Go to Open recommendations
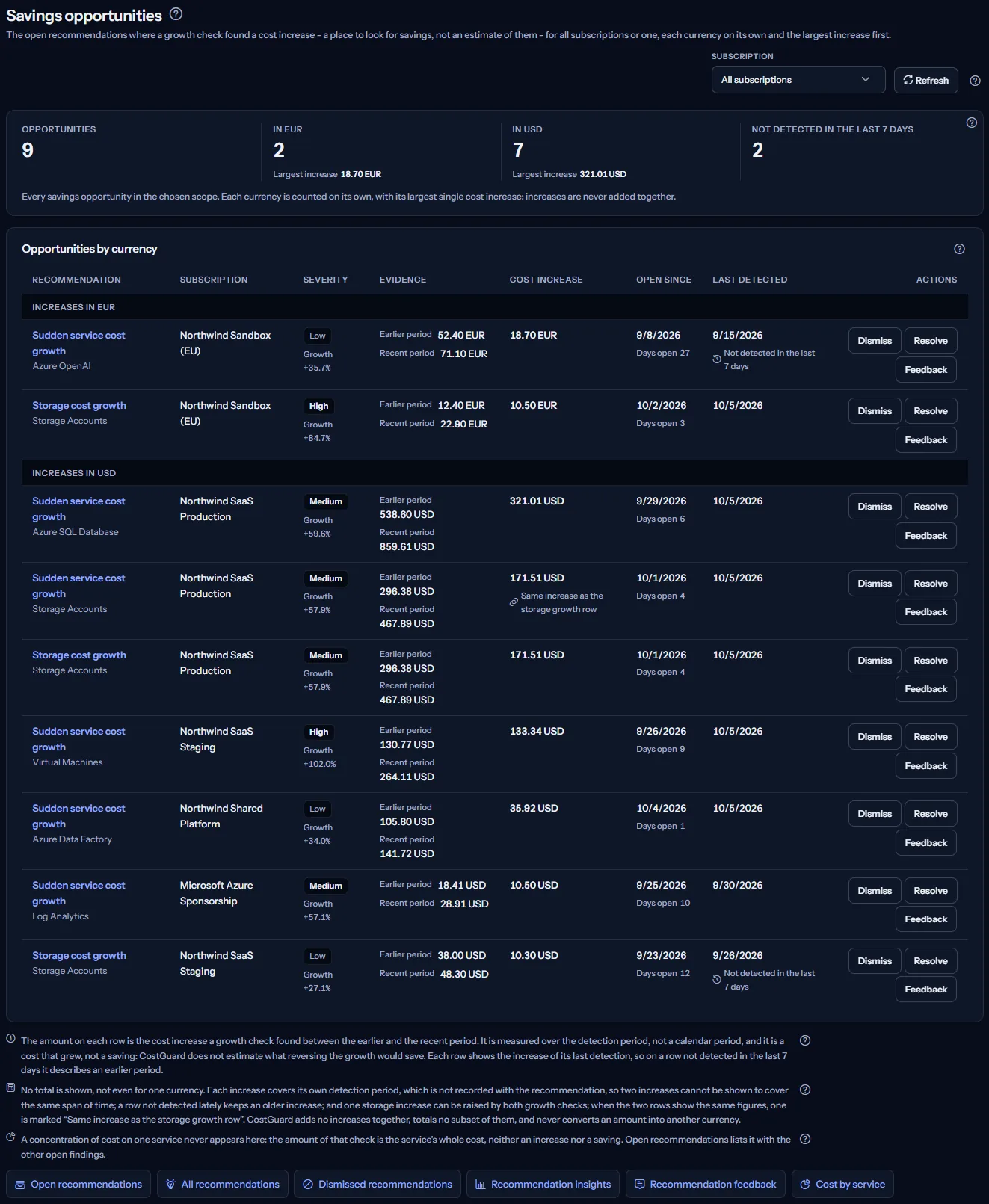The width and height of the screenshot is (989, 1204). pos(78,1184)
